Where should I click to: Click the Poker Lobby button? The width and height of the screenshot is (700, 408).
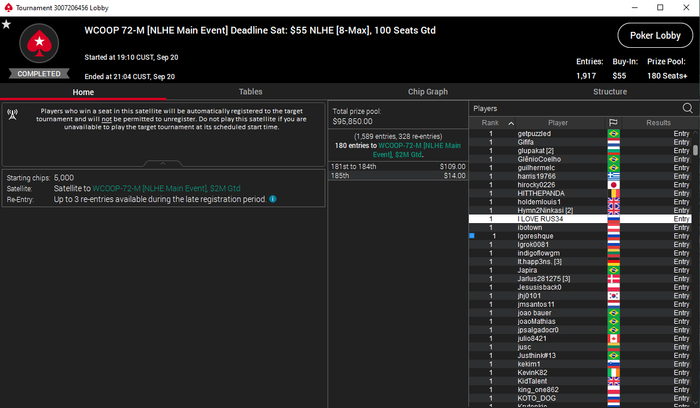tap(655, 35)
